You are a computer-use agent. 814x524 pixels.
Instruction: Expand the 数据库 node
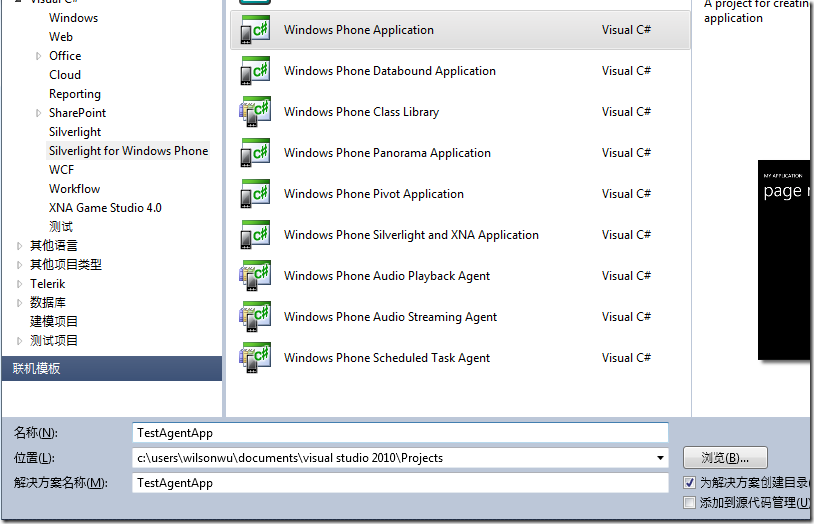pos(19,303)
